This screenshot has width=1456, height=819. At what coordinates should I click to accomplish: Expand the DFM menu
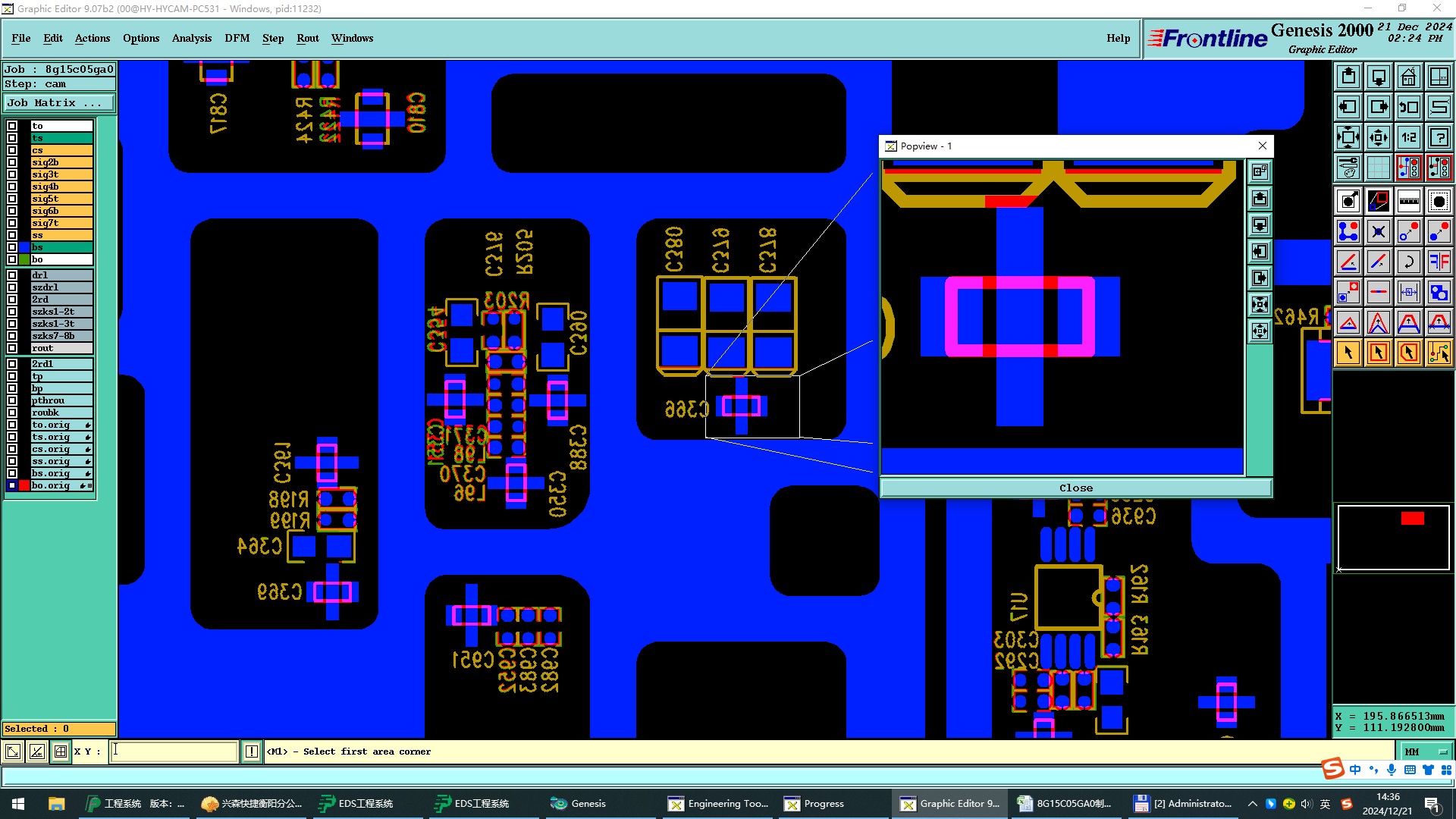pos(237,38)
